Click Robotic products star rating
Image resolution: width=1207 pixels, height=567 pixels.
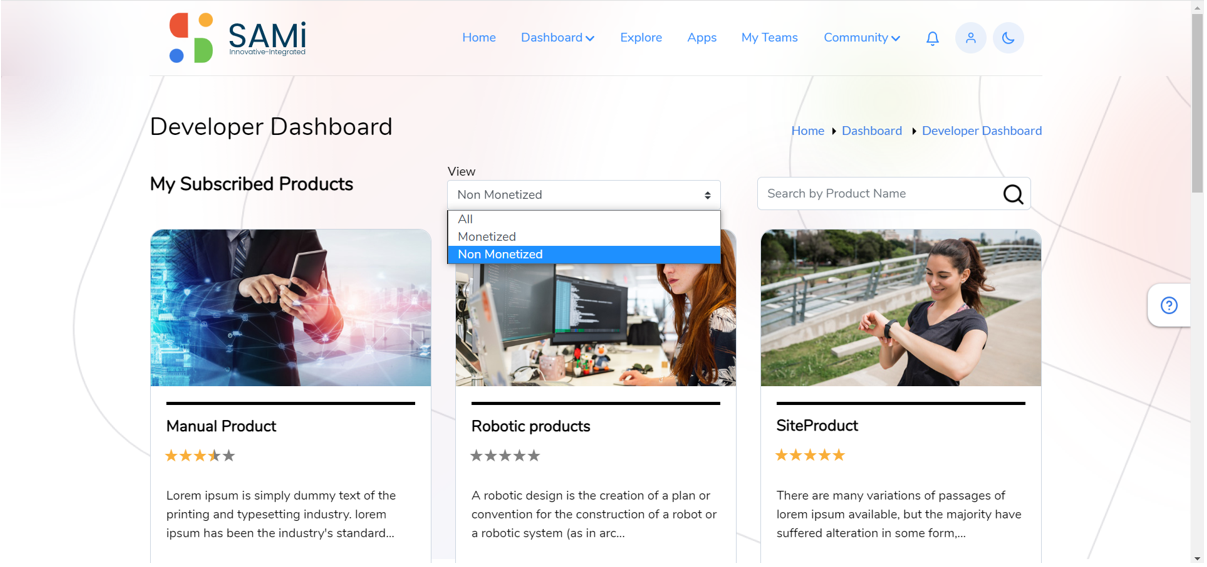click(505, 456)
